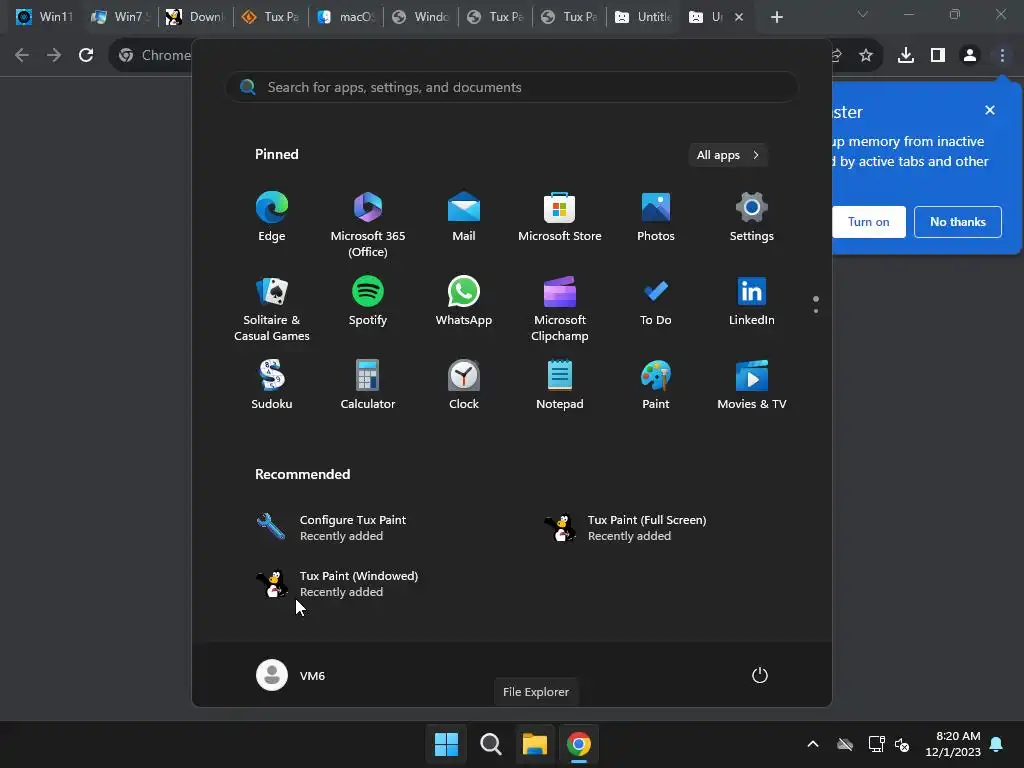The height and width of the screenshot is (768, 1024).
Task: Open the VM6 user account menu
Action: click(x=291, y=675)
